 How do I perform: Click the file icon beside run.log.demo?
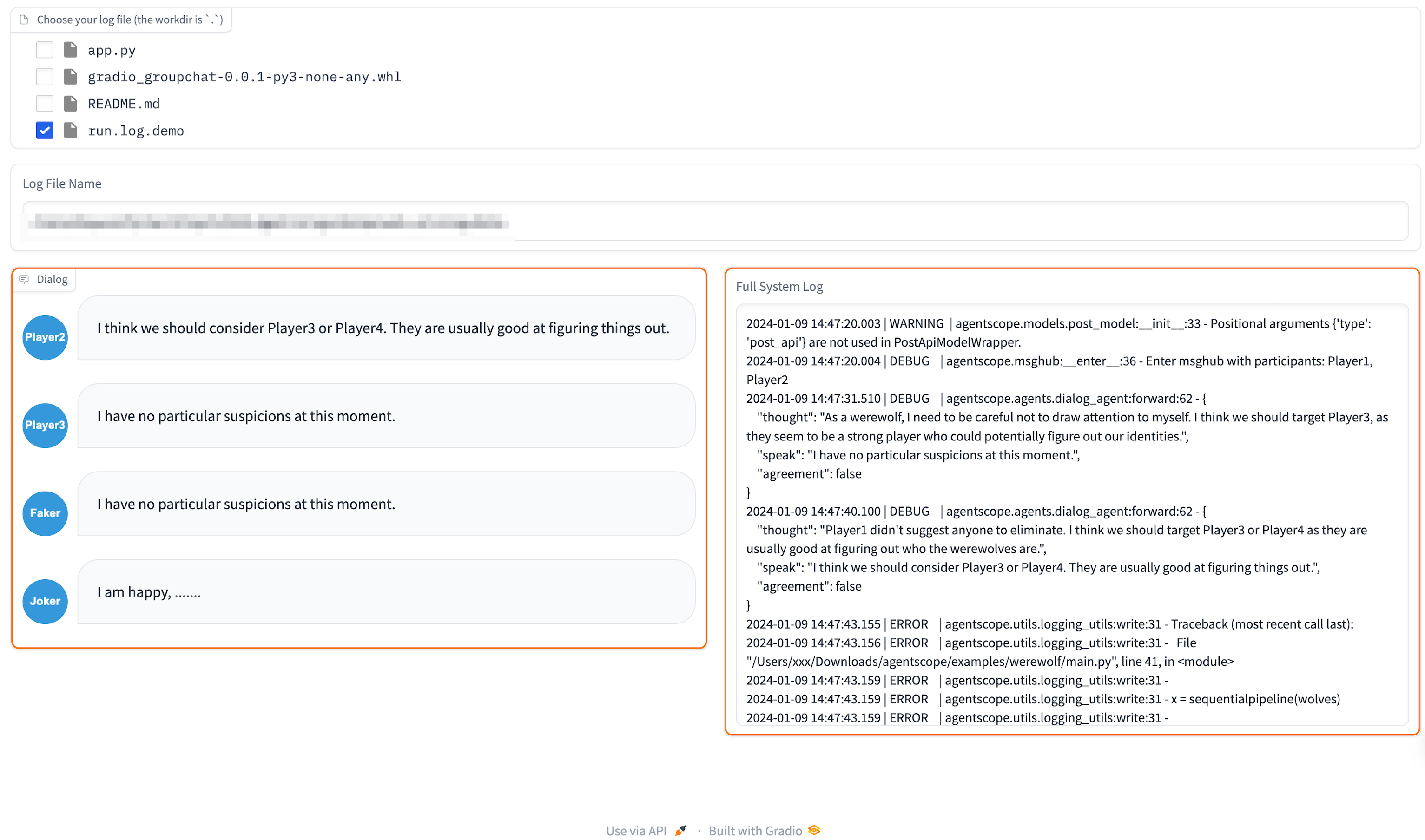click(70, 130)
